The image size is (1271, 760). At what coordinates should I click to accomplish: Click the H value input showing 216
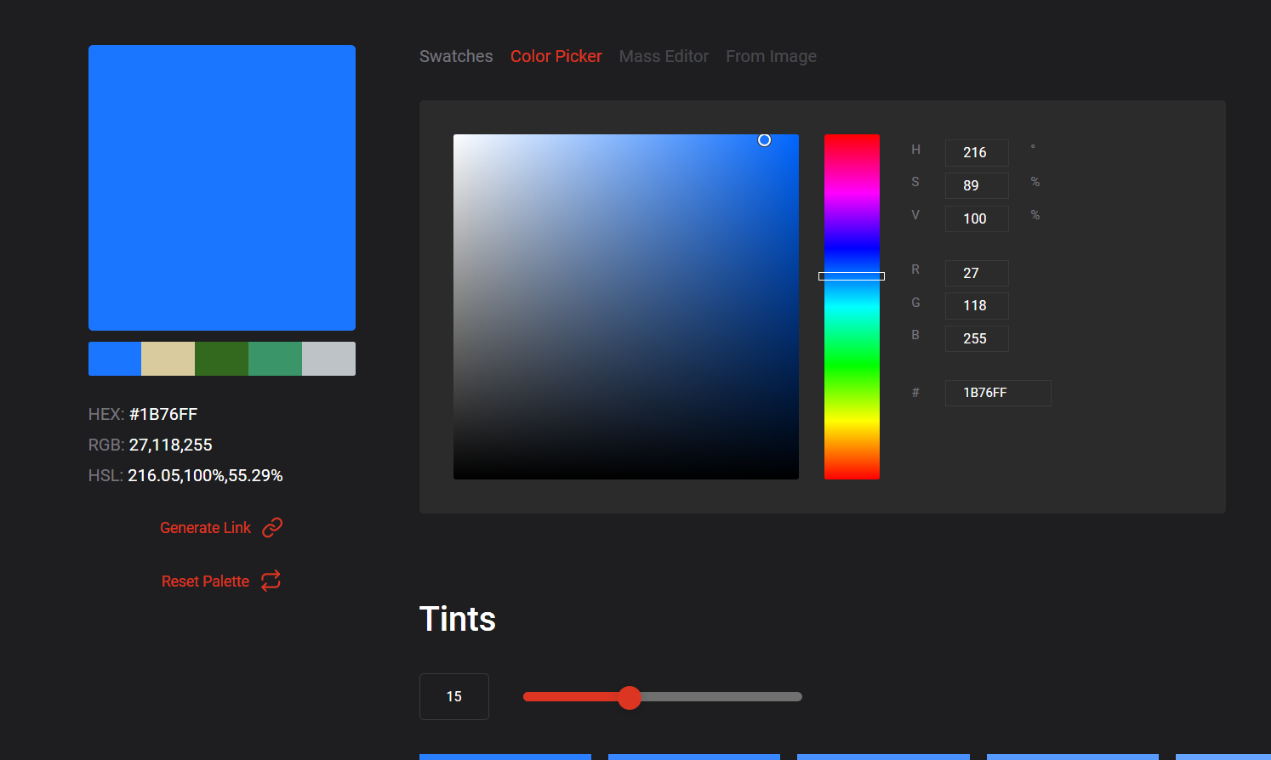tap(976, 152)
